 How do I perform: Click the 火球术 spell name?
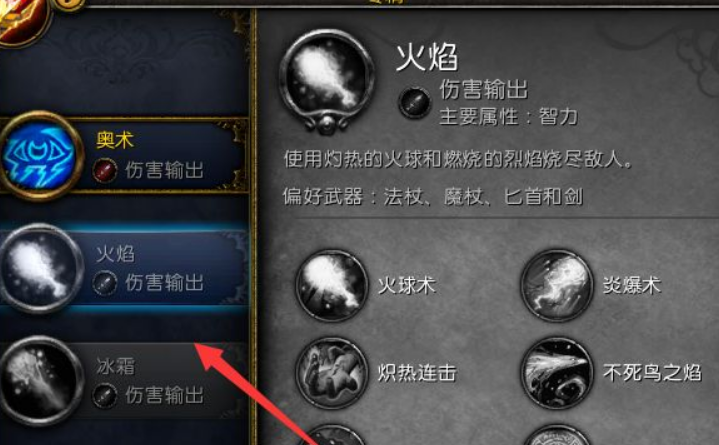click(x=406, y=285)
